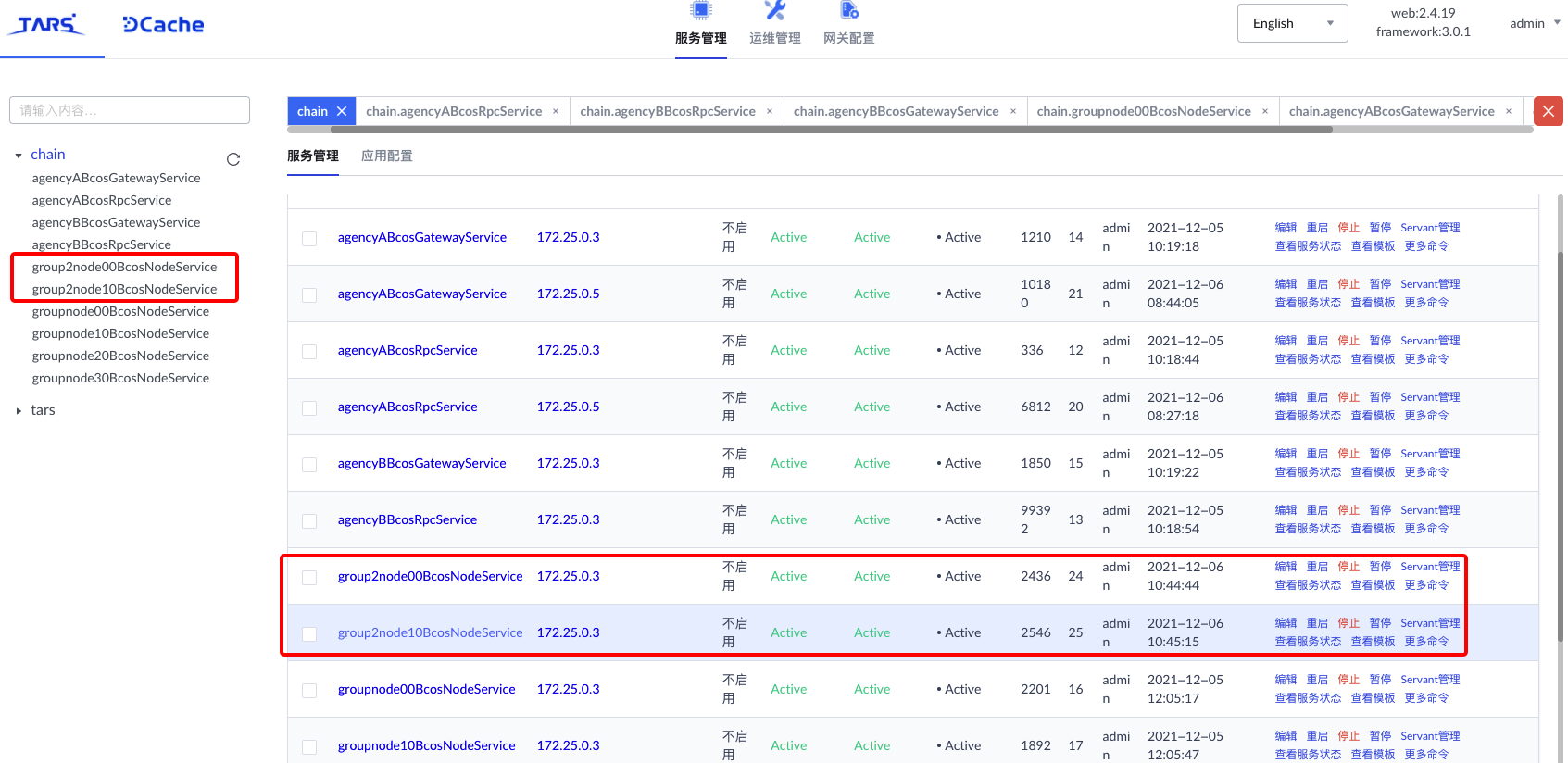
Task: Open group2node10BcosNodeService link in table
Action: pos(430,632)
